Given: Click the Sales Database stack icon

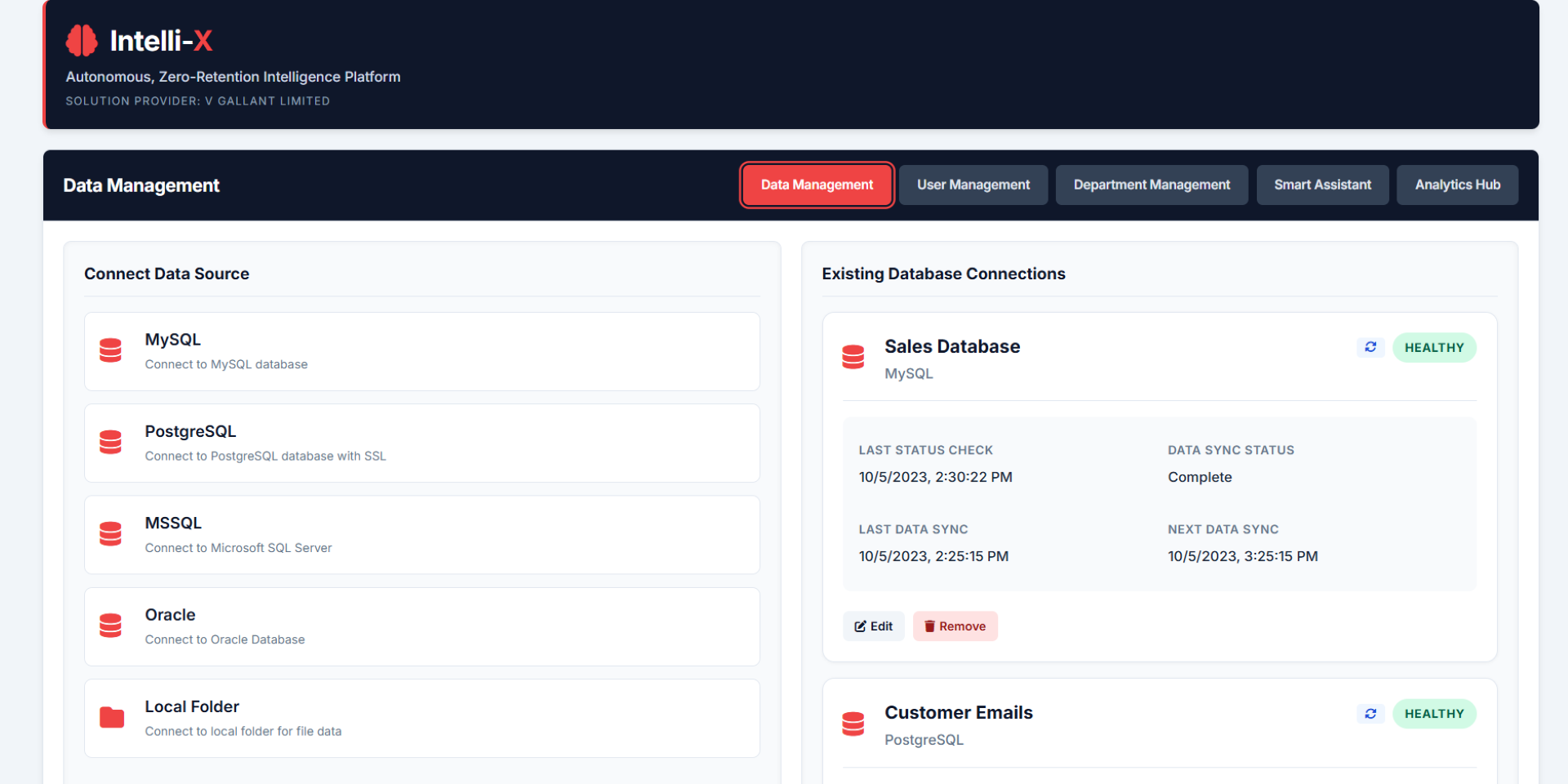Looking at the screenshot, I should click(853, 357).
